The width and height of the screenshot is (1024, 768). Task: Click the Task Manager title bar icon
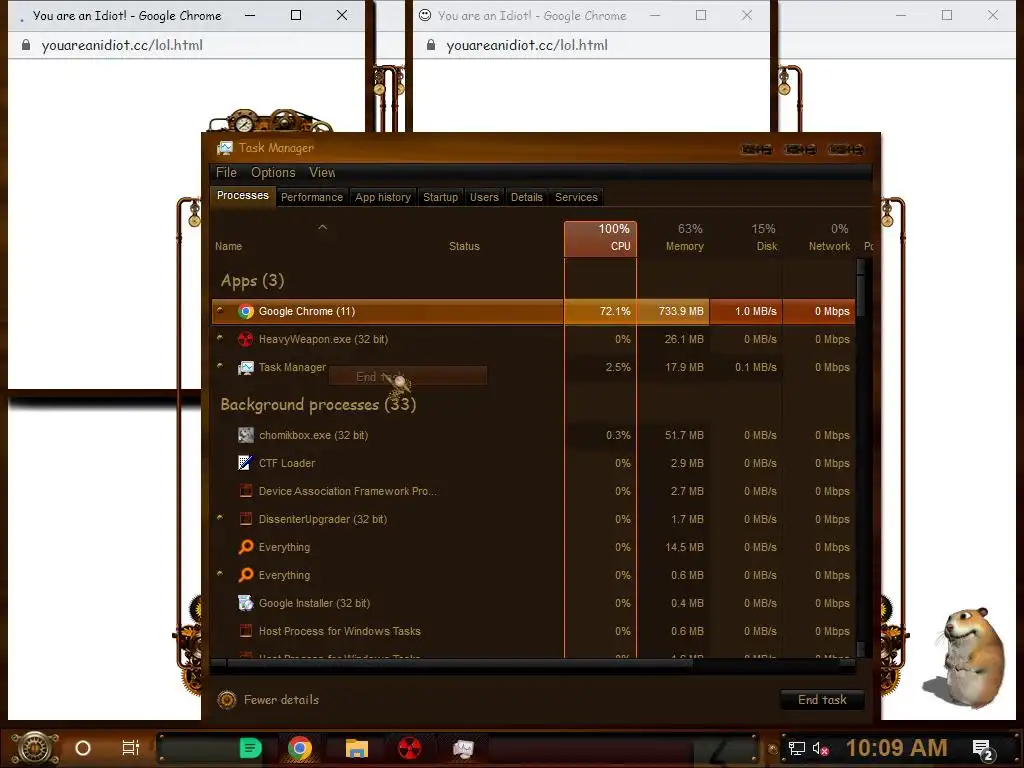coord(225,148)
